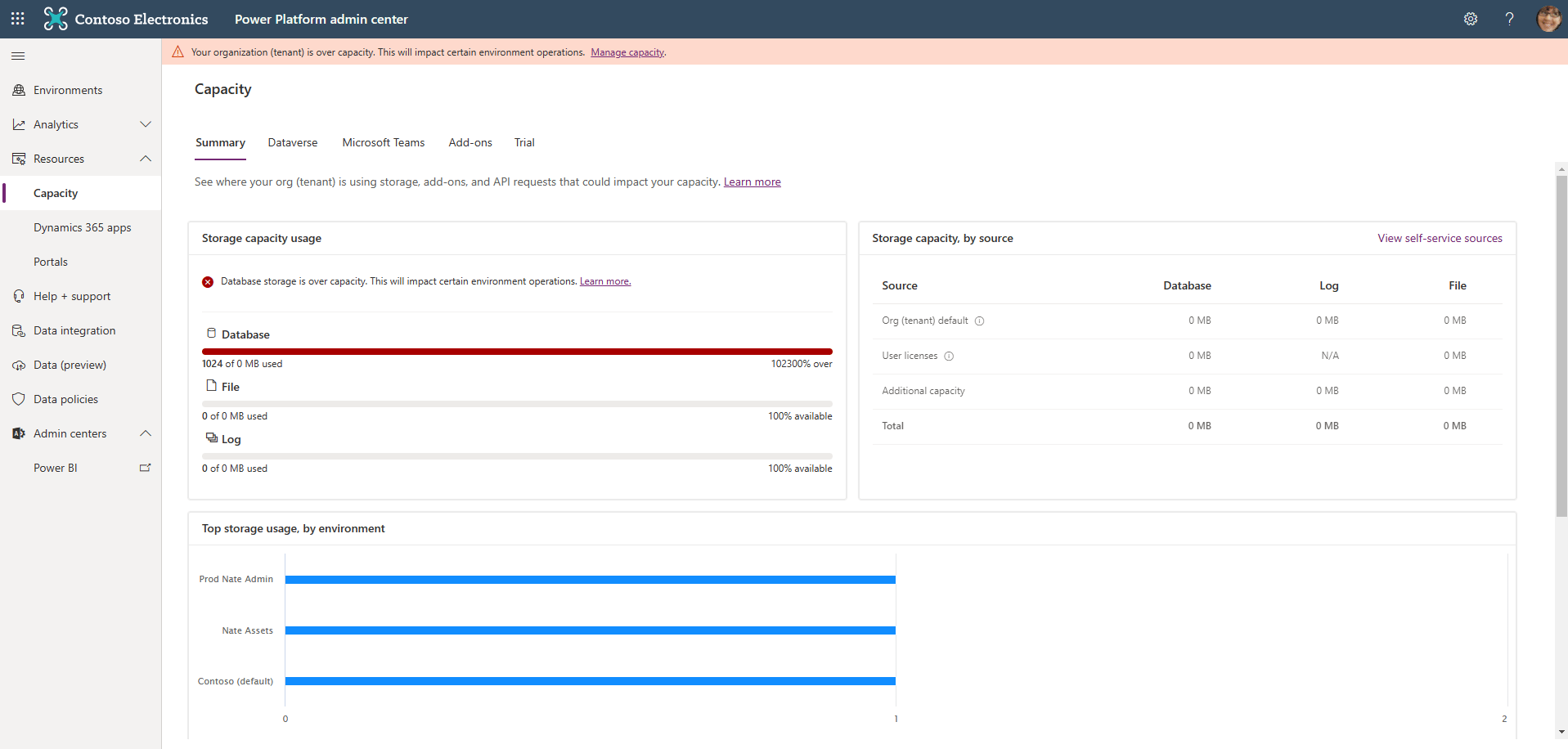Click the Admin centers icon

coord(19,433)
